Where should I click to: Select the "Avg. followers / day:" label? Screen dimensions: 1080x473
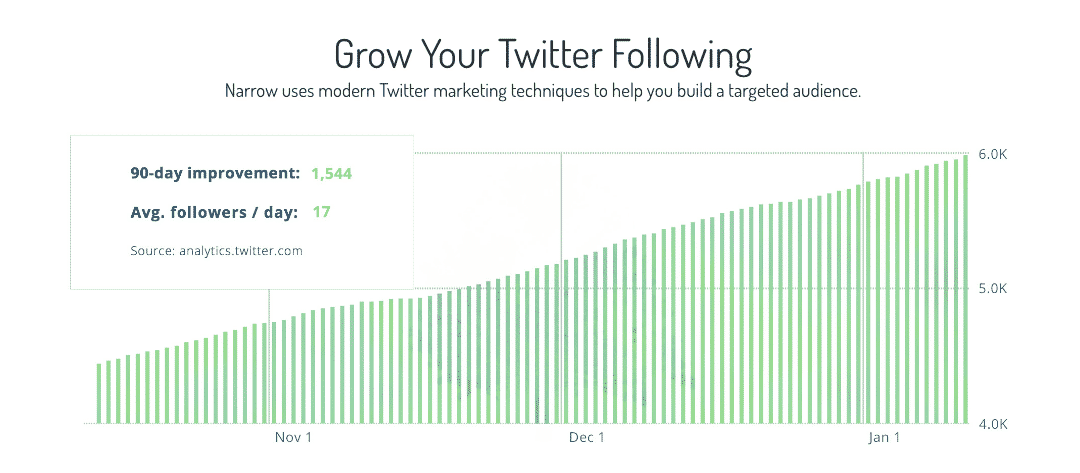point(214,212)
